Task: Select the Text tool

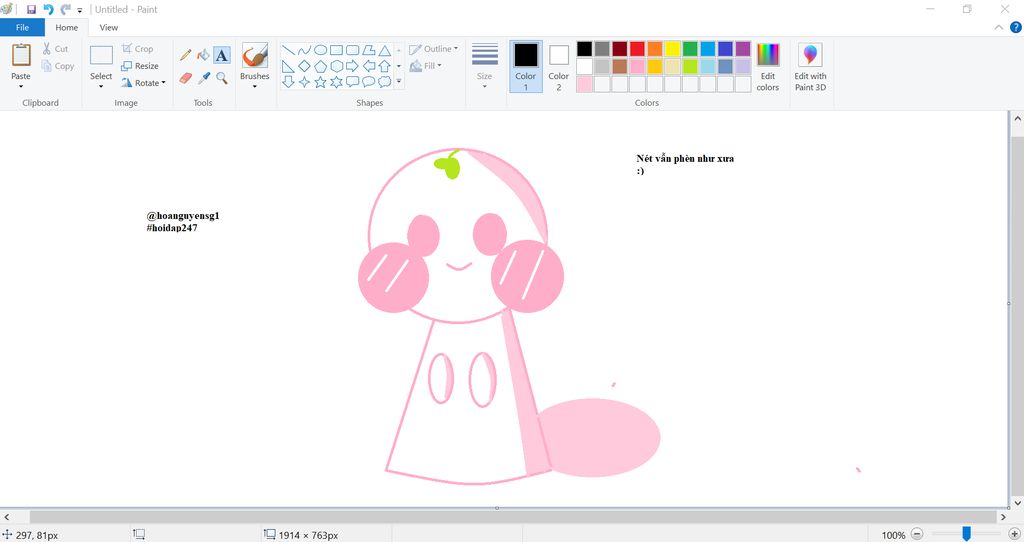Action: point(222,56)
